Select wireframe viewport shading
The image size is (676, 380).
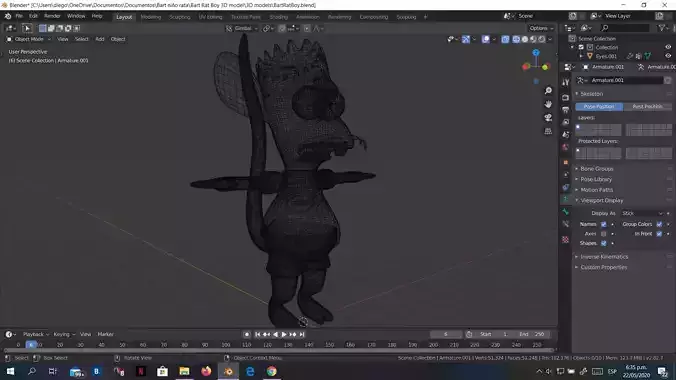coord(516,39)
